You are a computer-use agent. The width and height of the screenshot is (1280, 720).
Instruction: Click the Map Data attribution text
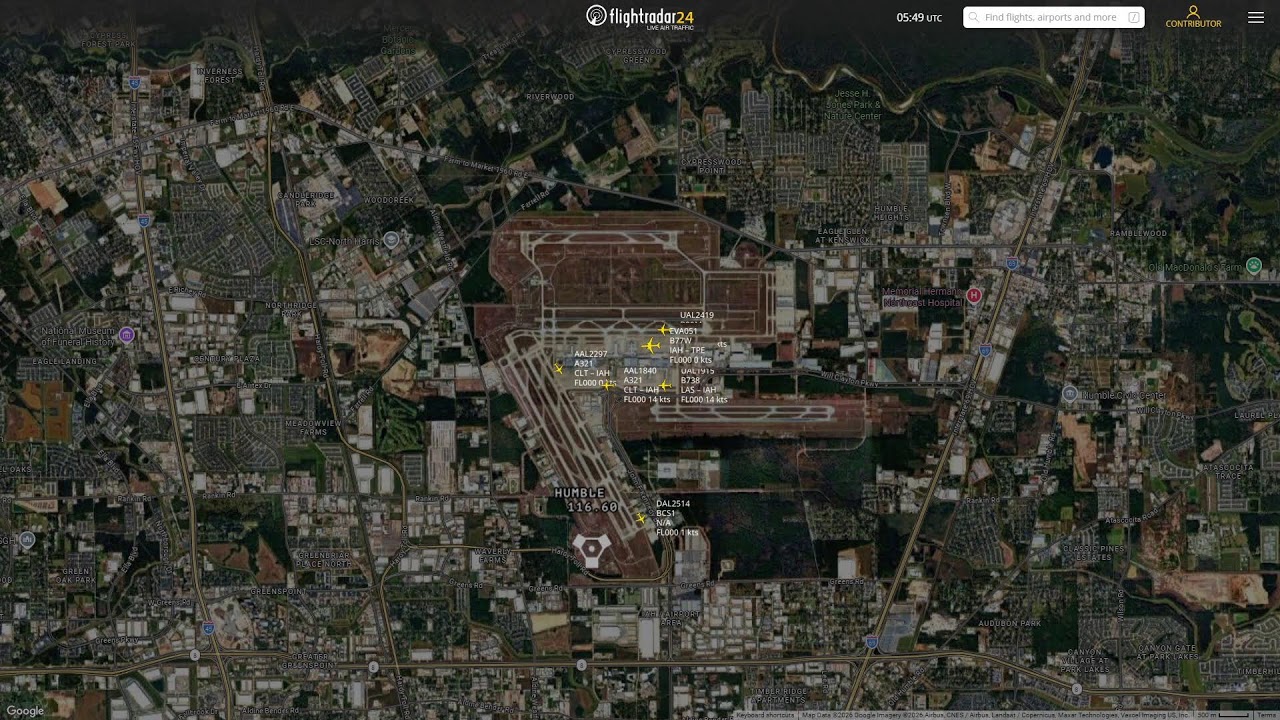pyautogui.click(x=995, y=715)
